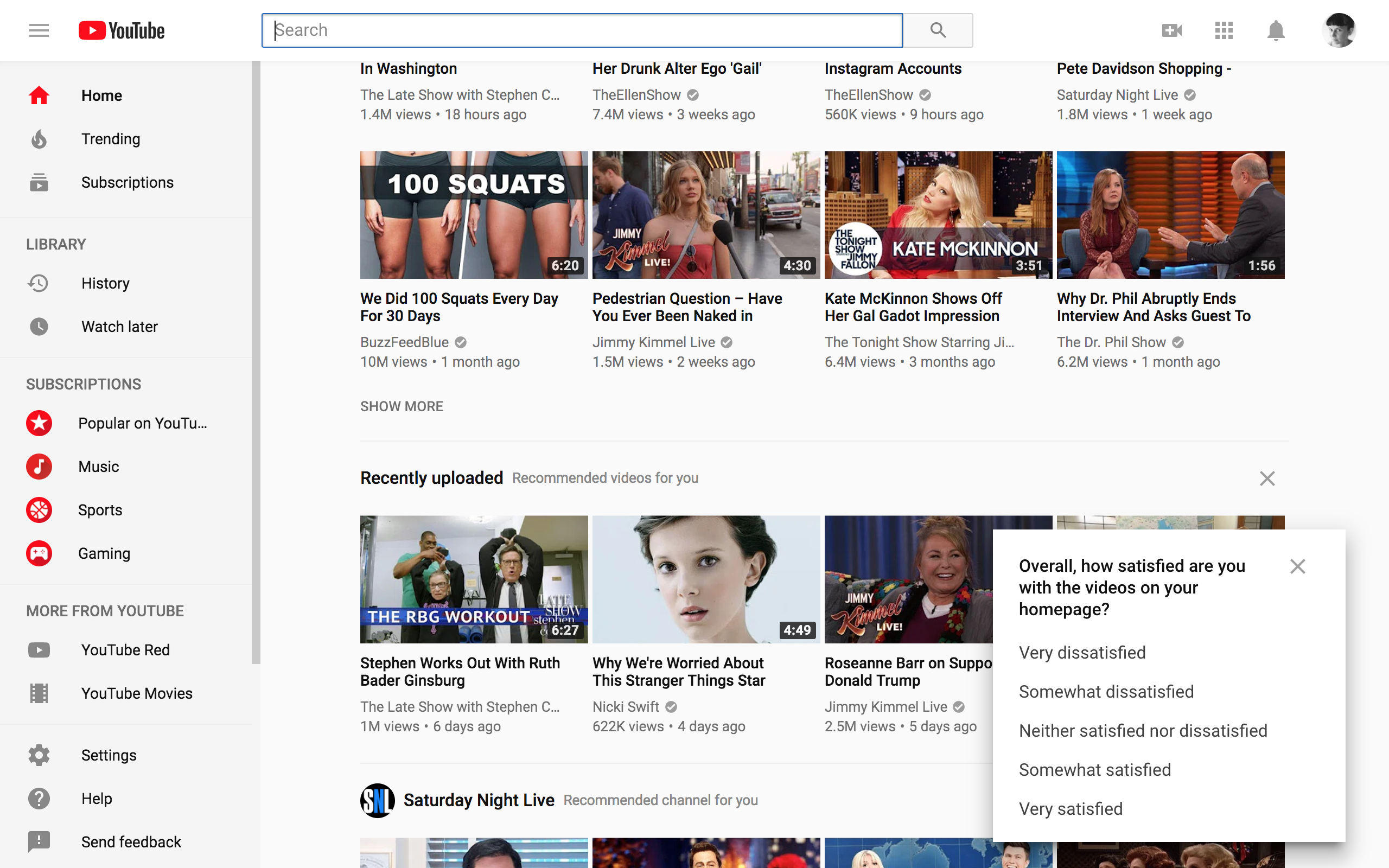Image resolution: width=1389 pixels, height=868 pixels.
Task: Open Why Dr. Phil Abruptly Ends title
Action: coord(1153,307)
